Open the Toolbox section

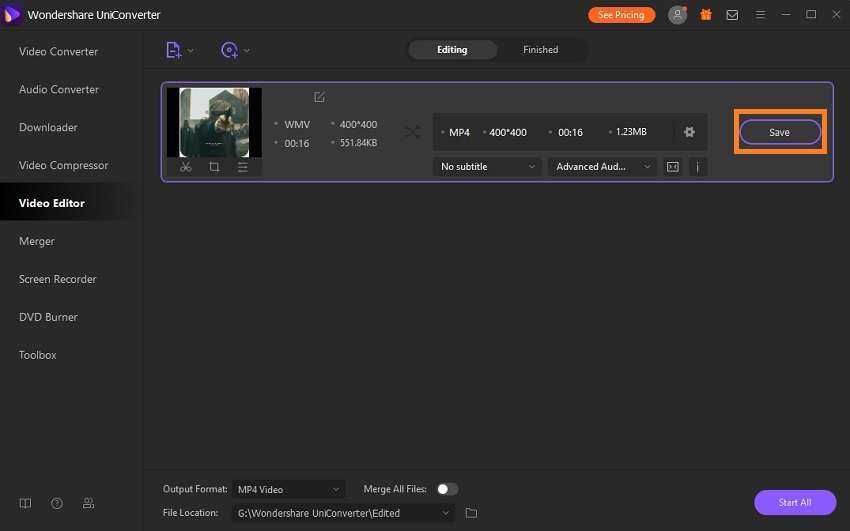(37, 355)
